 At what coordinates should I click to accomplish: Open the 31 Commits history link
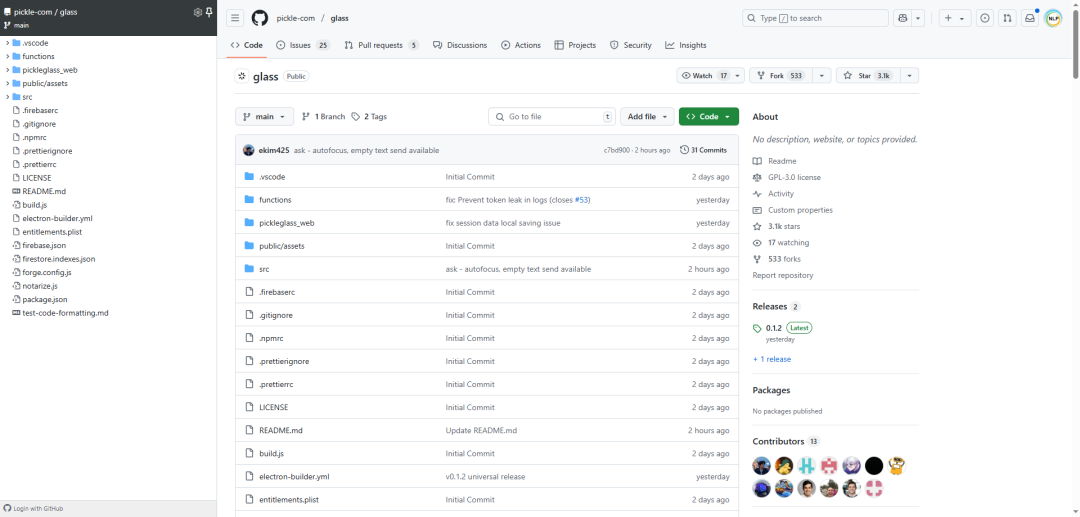[703, 150]
